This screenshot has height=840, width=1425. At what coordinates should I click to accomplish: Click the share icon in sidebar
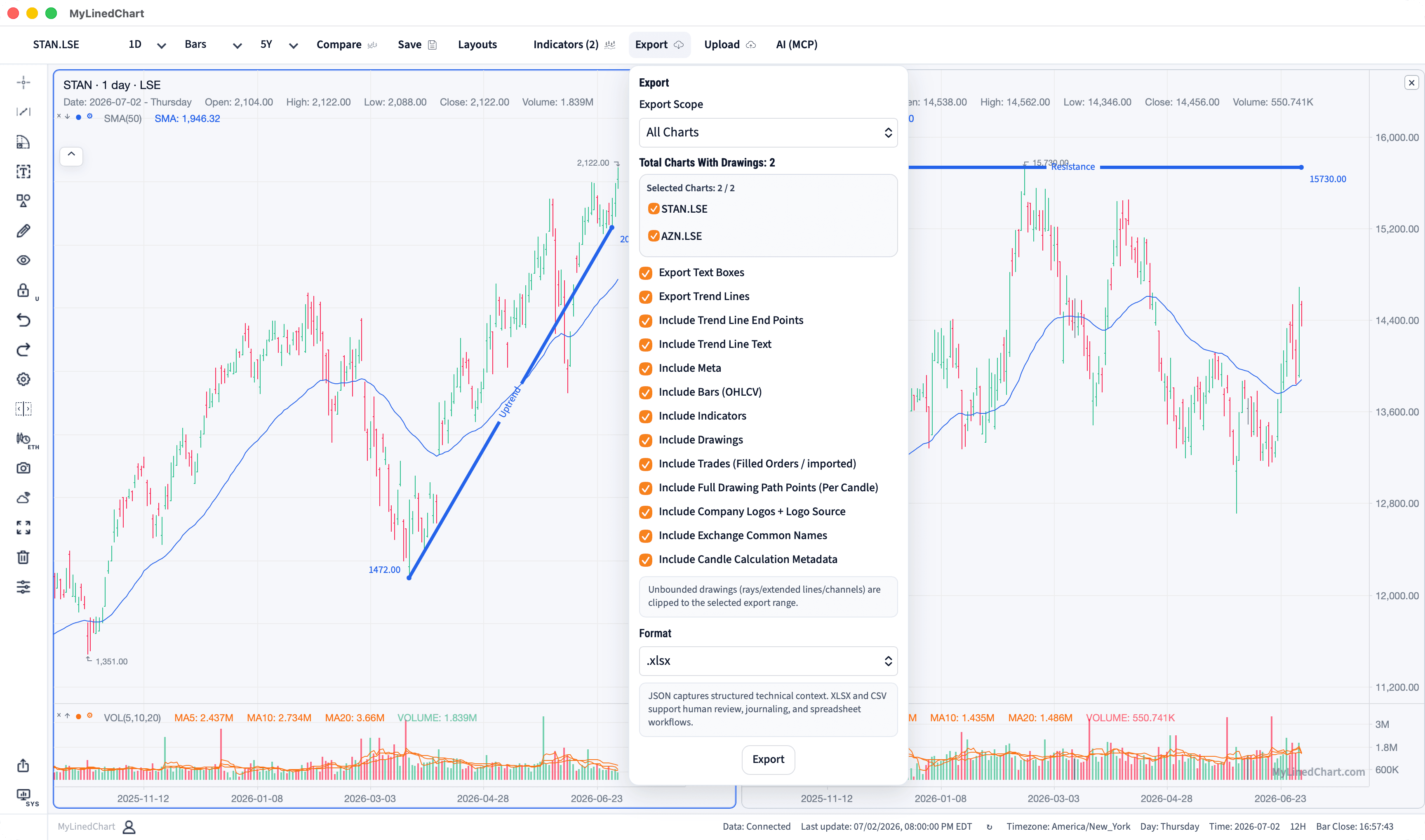(x=23, y=765)
